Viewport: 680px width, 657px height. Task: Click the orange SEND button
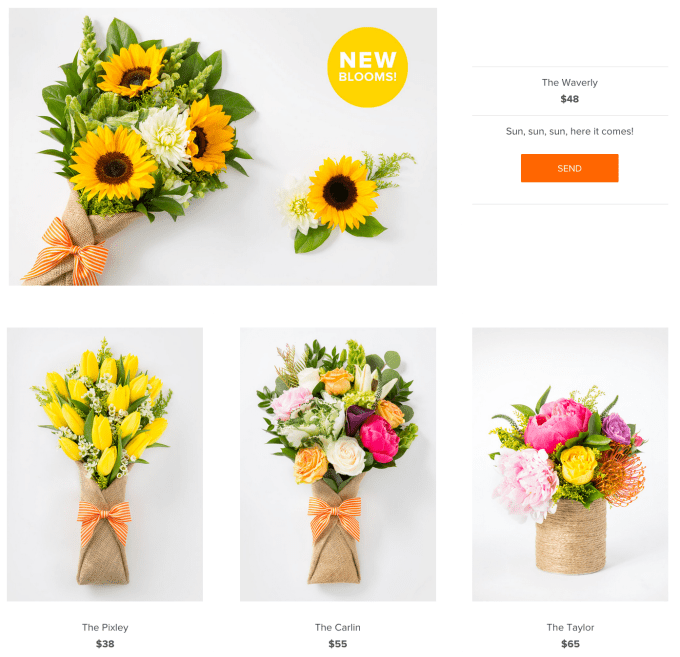[x=569, y=168]
